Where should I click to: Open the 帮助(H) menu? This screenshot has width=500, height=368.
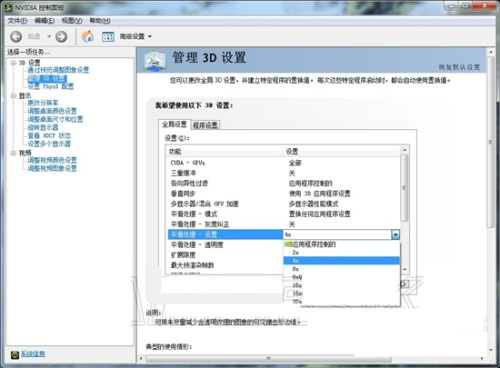(x=100, y=21)
